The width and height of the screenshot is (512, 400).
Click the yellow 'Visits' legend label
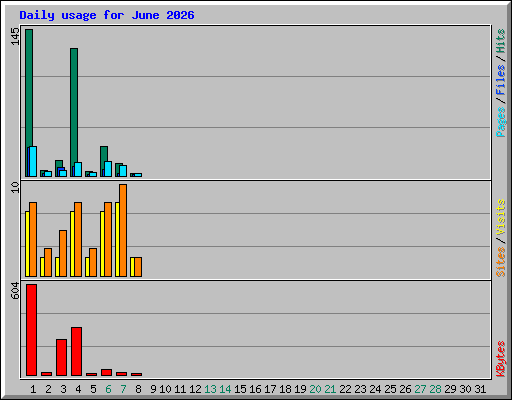click(x=500, y=218)
